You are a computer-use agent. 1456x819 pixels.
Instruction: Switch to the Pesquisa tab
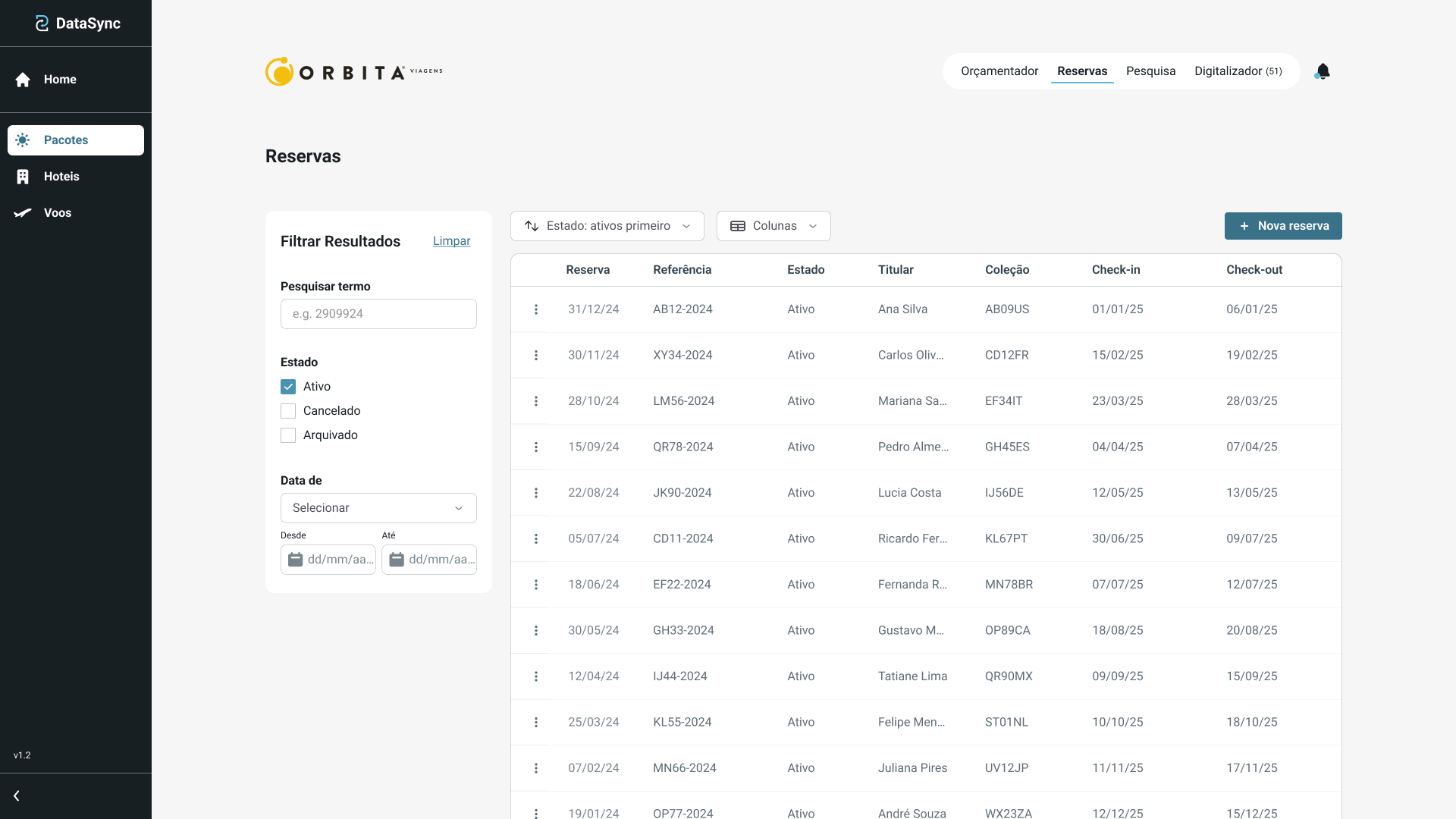(1150, 71)
